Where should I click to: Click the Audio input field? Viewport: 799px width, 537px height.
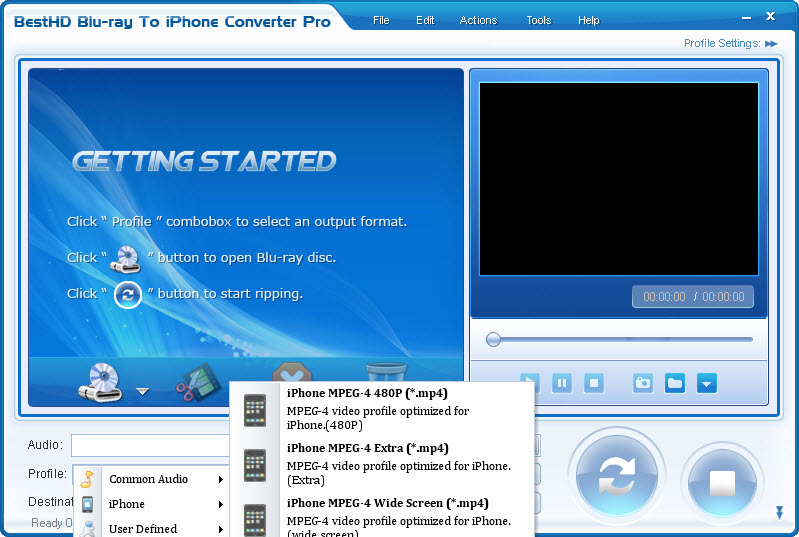150,446
